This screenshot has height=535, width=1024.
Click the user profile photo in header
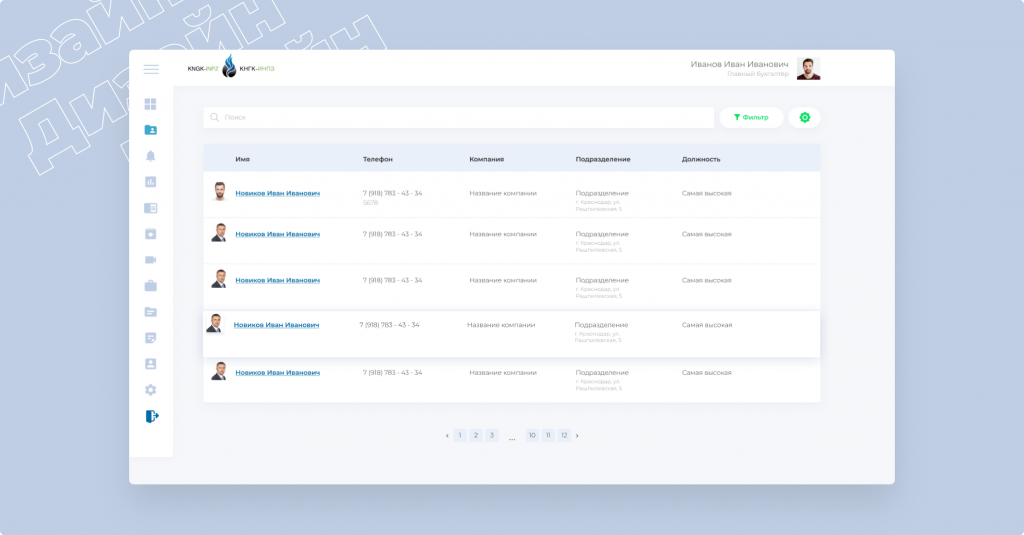(808, 69)
